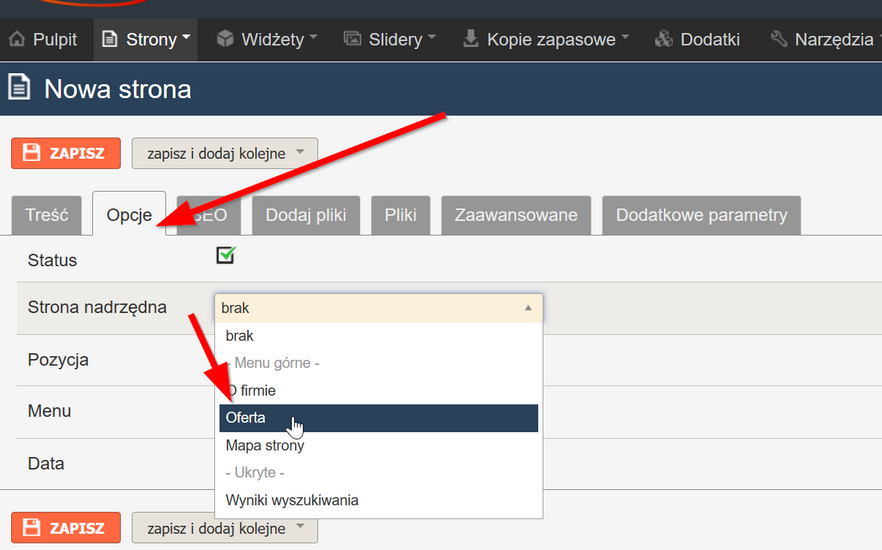
Task: Click the Dodatki blocks icon
Action: [664, 39]
